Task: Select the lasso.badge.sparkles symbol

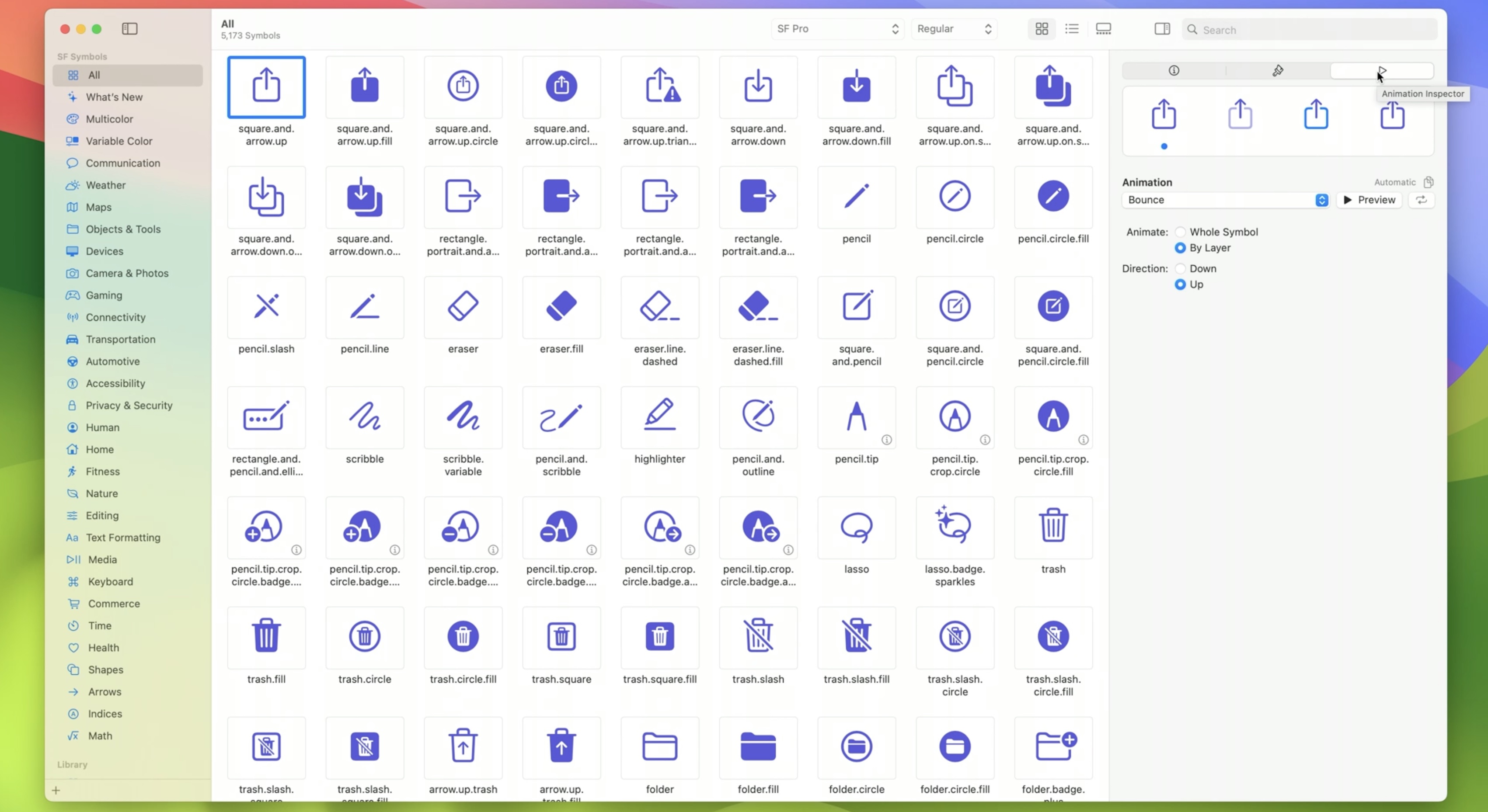Action: 954,527
